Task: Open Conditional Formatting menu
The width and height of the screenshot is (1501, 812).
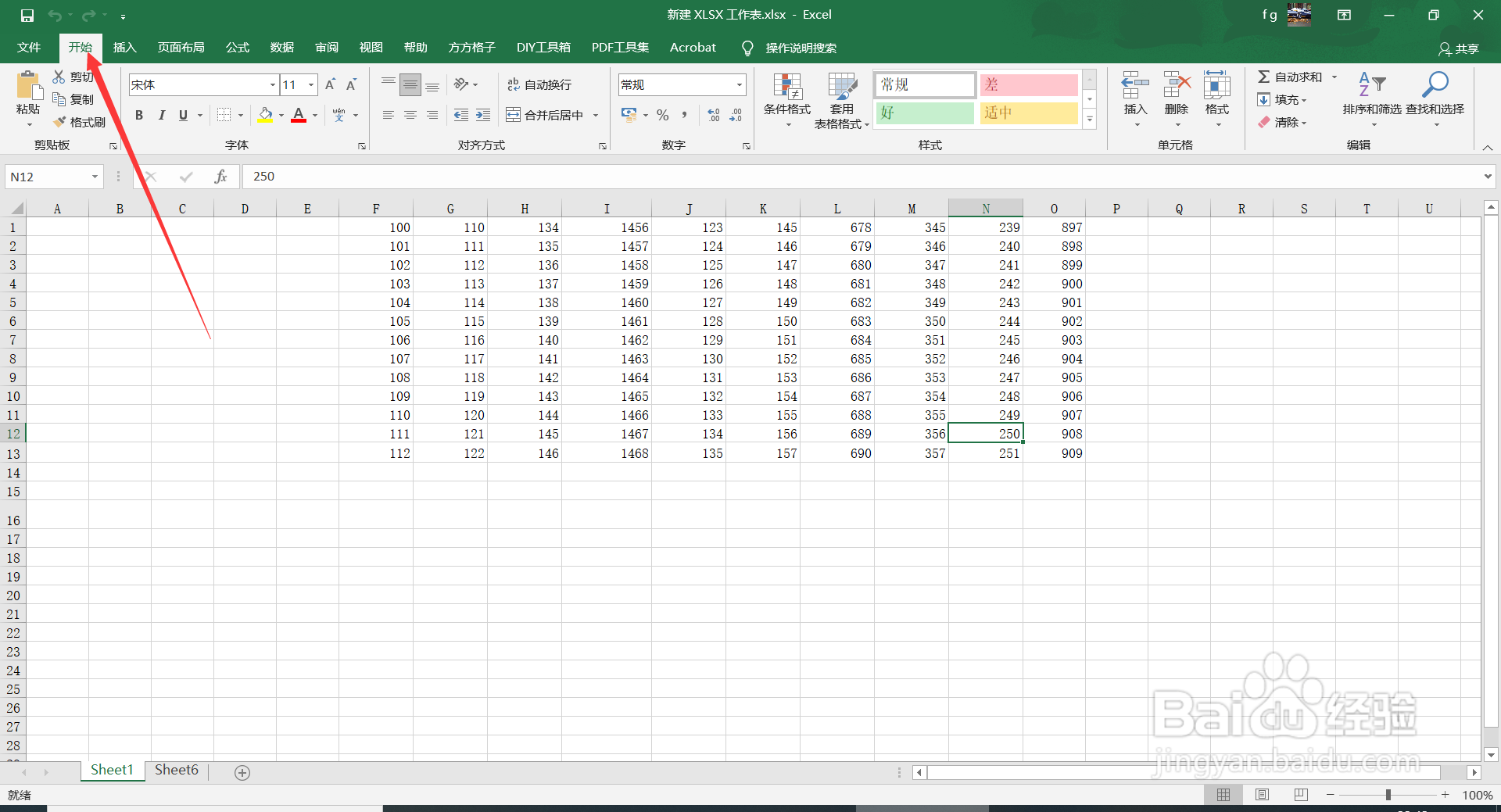Action: point(787,100)
